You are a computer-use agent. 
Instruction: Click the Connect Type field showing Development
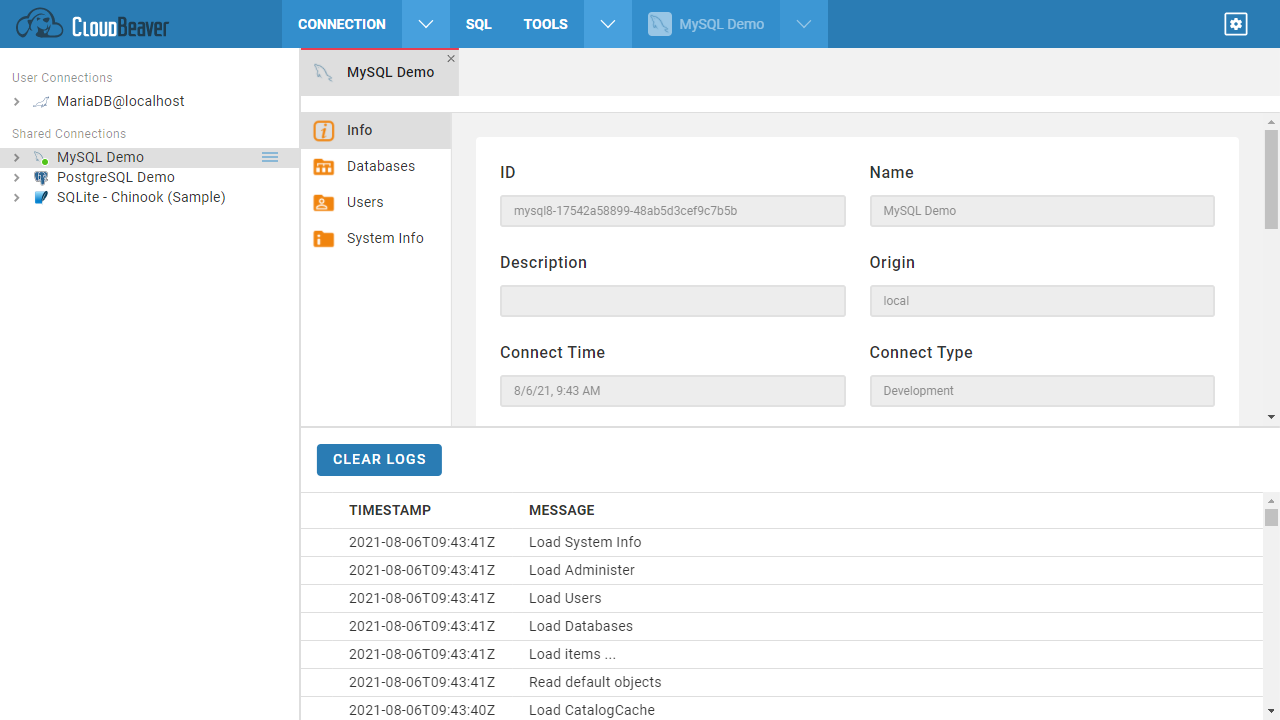point(1042,391)
